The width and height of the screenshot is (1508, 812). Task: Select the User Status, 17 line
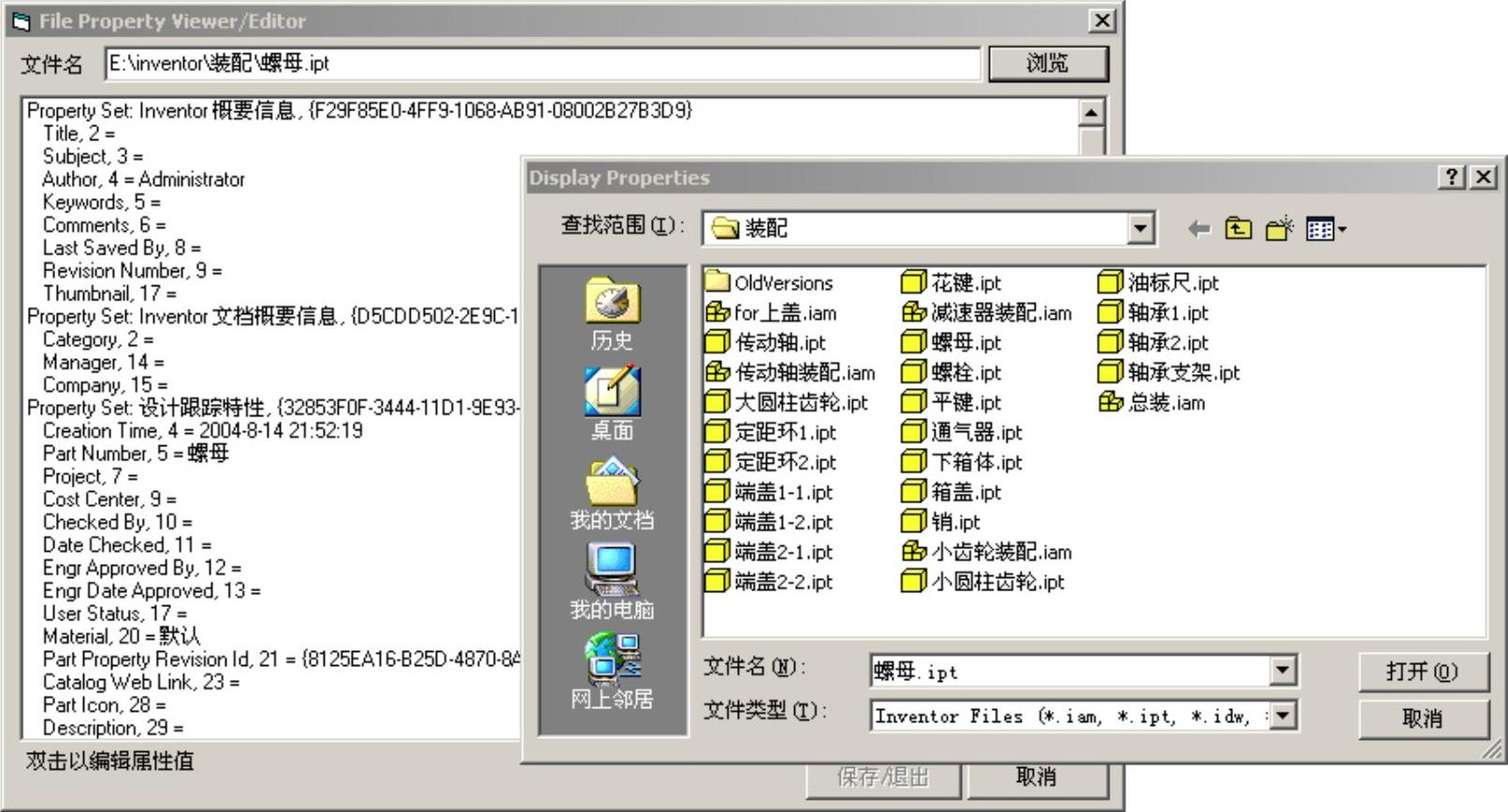tap(115, 613)
